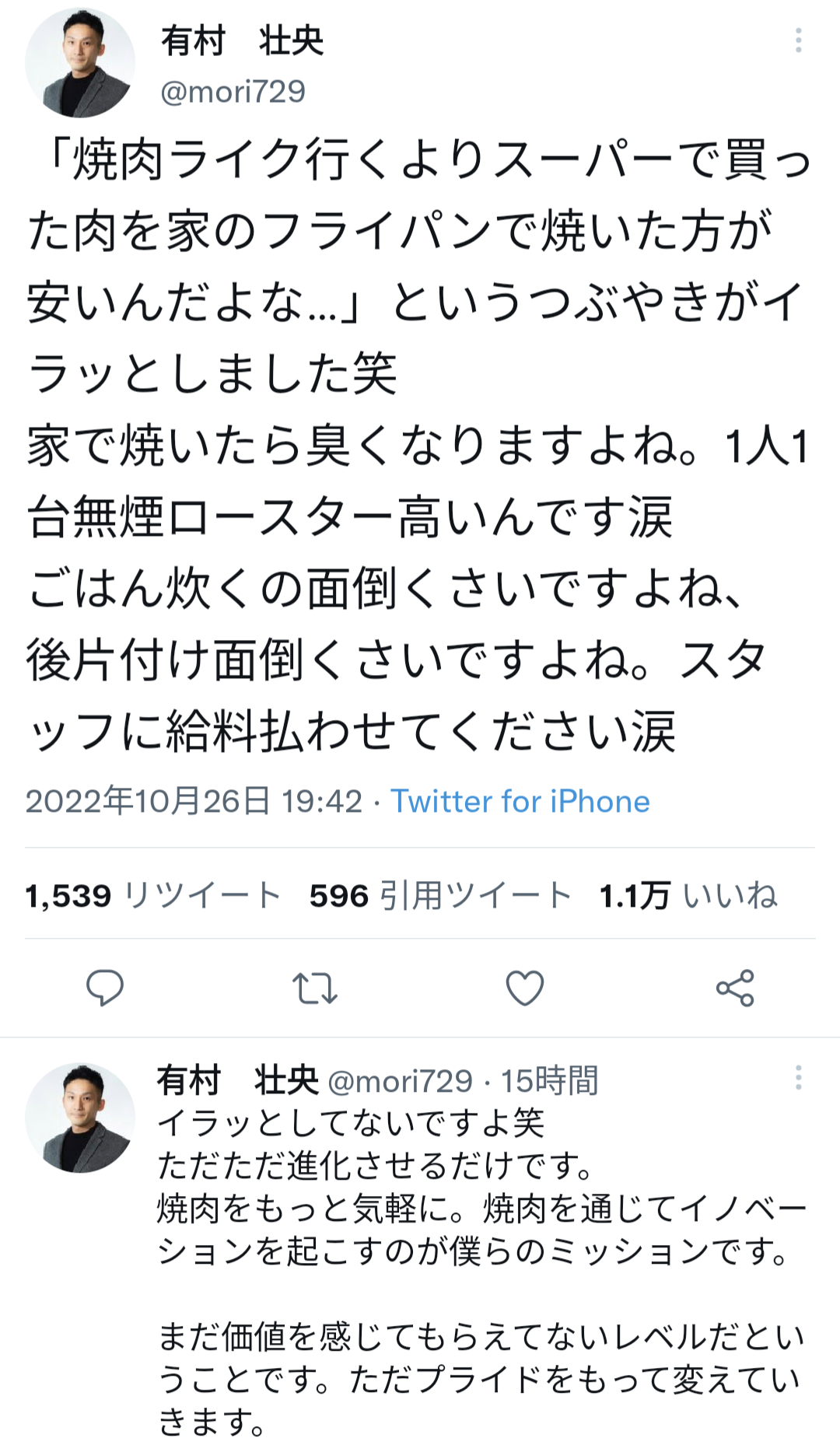Click the reply tweet's profile avatar
The width and height of the screenshot is (840, 1438).
coord(80,1118)
